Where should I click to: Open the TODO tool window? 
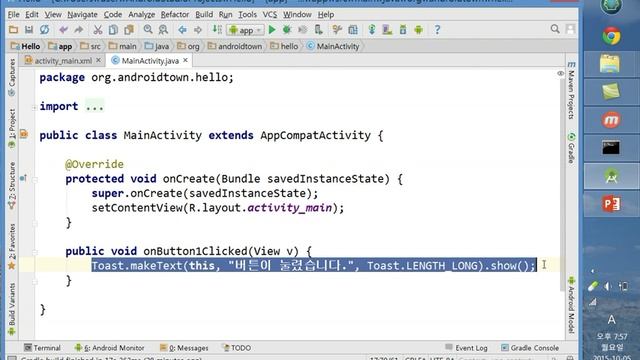click(x=237, y=348)
